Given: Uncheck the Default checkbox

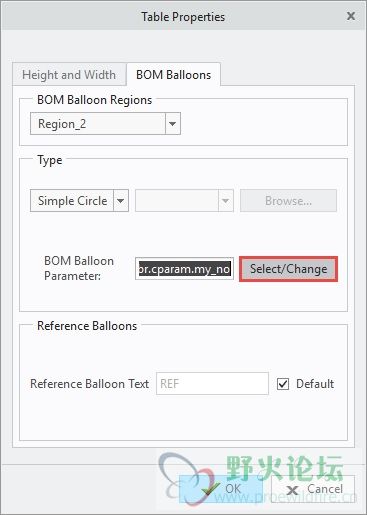Looking at the screenshot, I should coord(283,384).
